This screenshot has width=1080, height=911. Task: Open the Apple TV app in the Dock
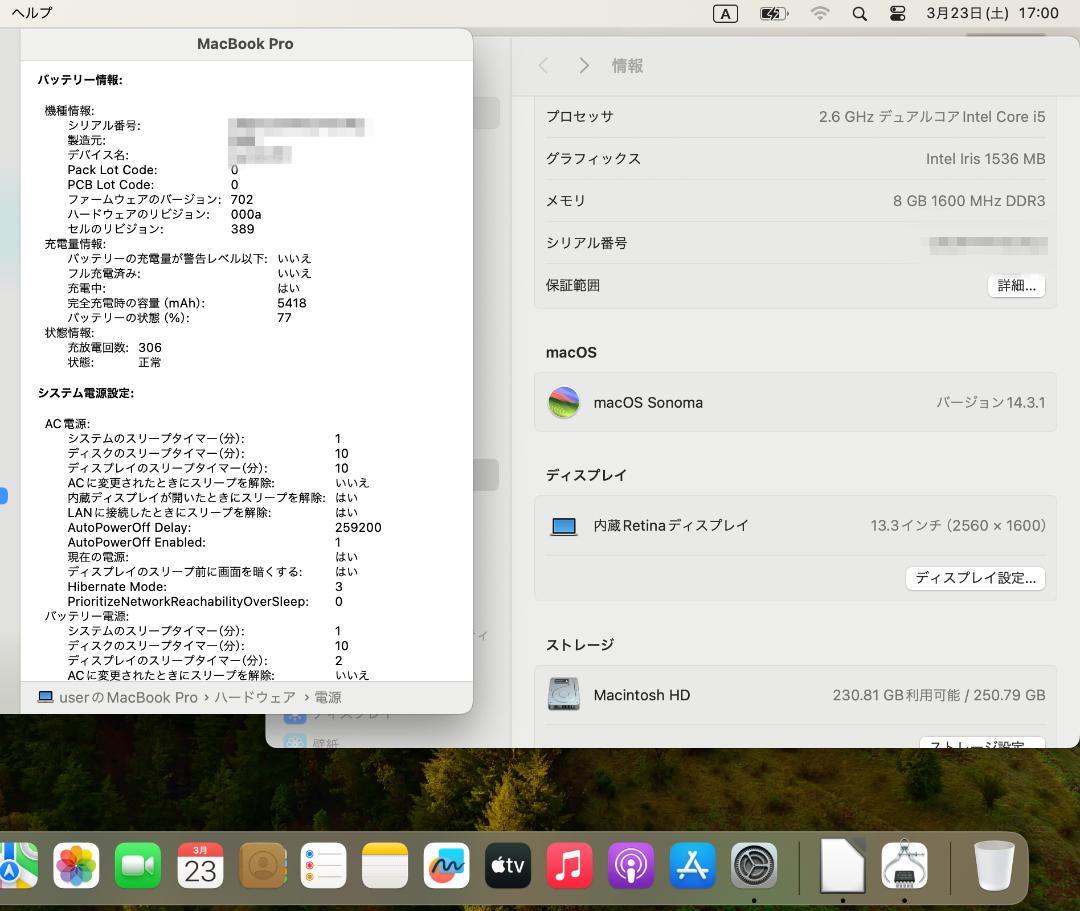[x=508, y=866]
